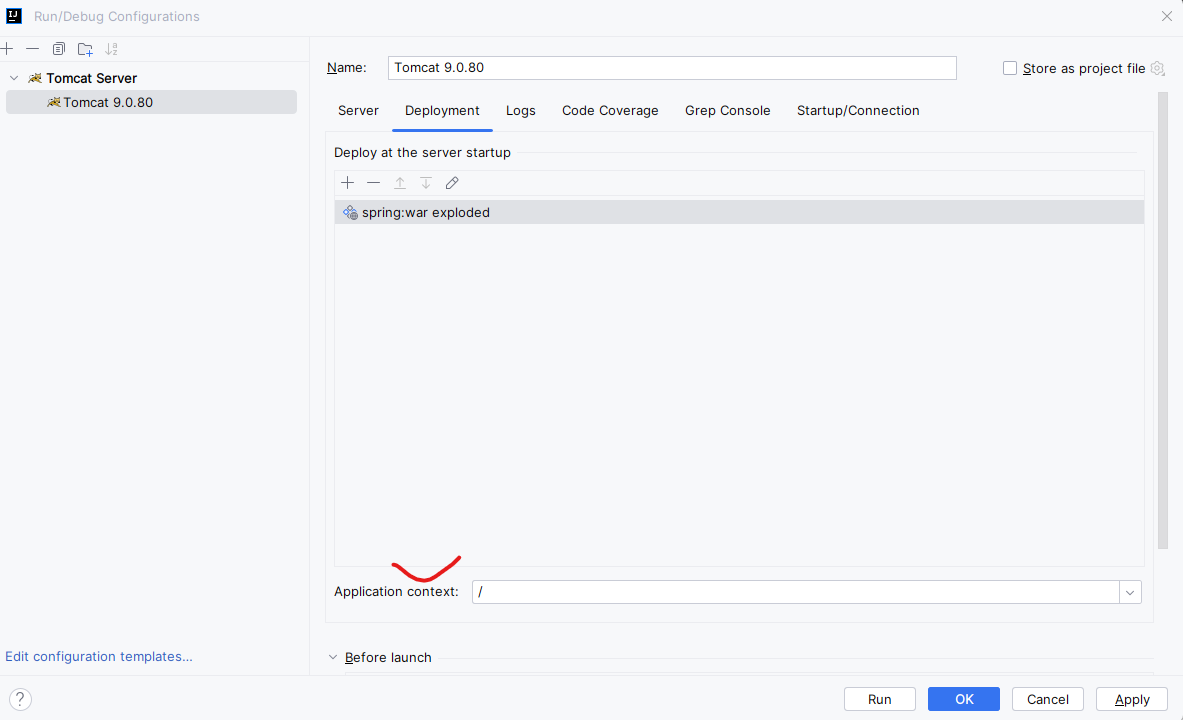Open help with the question mark icon

pyautogui.click(x=20, y=699)
